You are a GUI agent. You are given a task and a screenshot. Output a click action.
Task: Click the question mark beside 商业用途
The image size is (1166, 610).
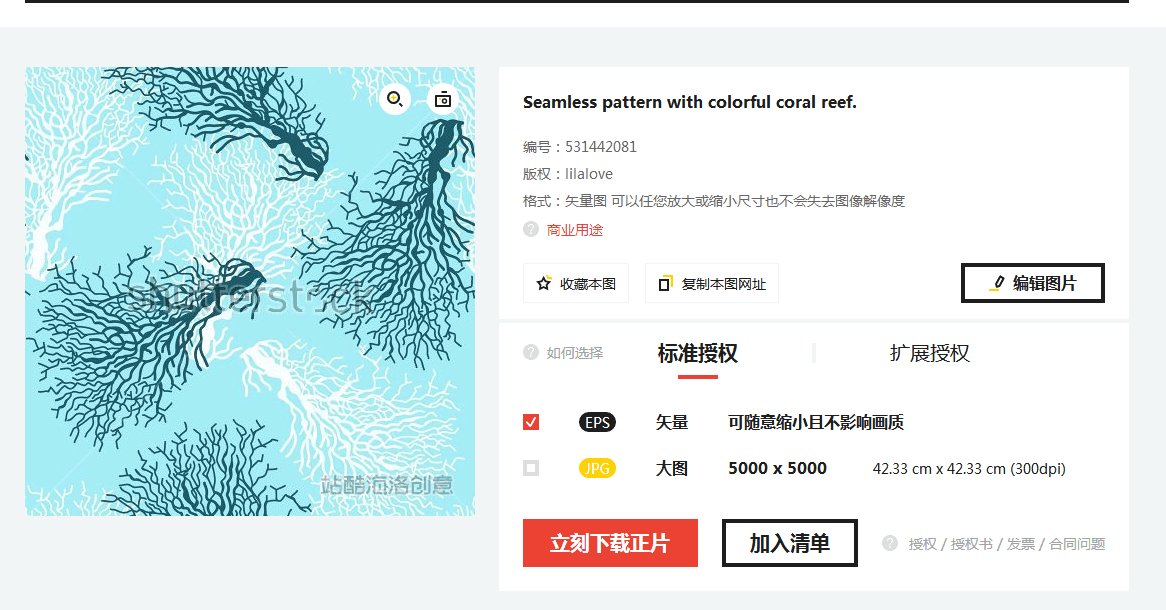pos(531,229)
